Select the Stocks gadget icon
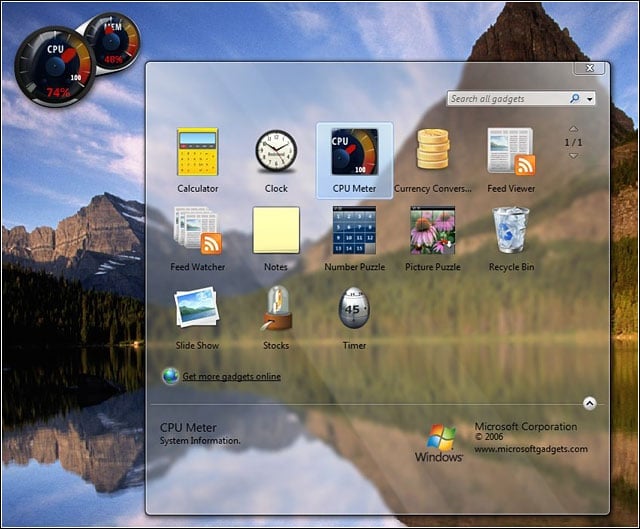The width and height of the screenshot is (640, 529). pos(277,308)
